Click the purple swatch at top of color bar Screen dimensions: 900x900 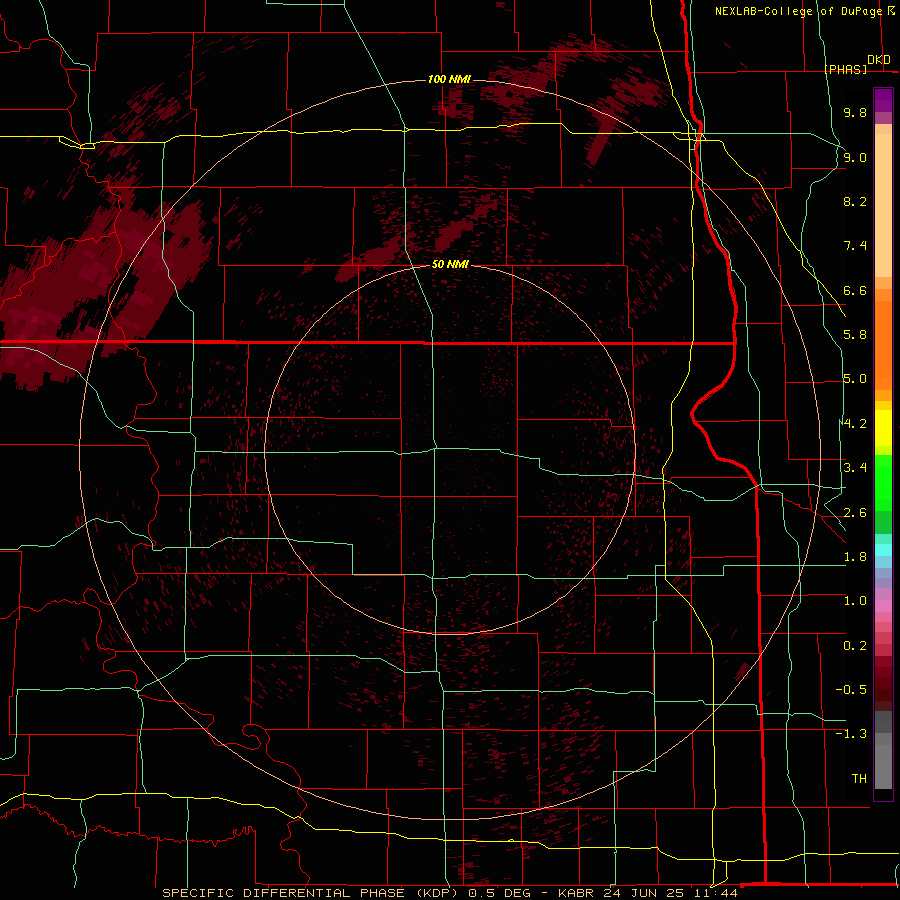(883, 100)
